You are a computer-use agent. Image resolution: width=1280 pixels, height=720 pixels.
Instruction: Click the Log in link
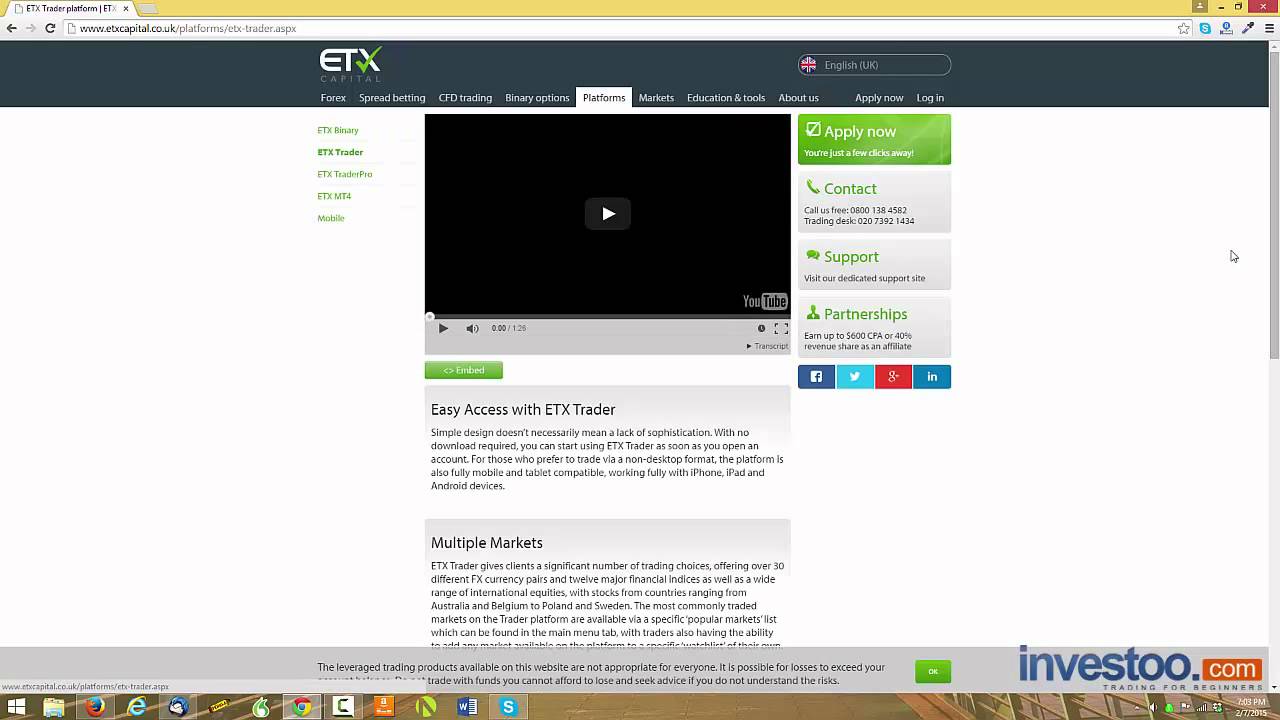(x=930, y=98)
